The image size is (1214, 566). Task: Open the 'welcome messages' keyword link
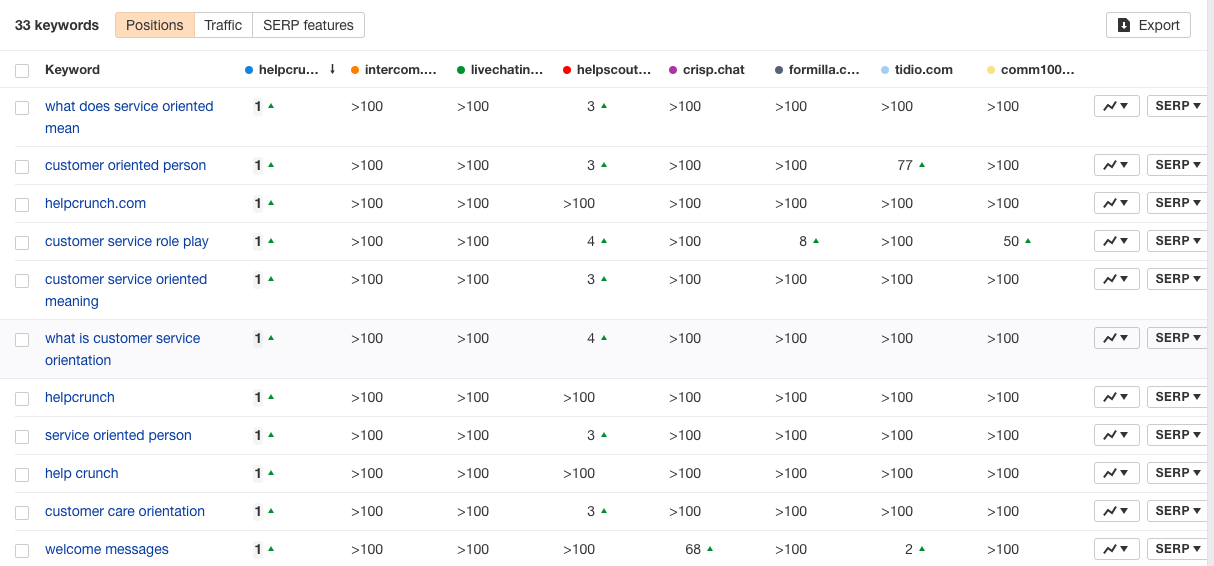[x=107, y=549]
